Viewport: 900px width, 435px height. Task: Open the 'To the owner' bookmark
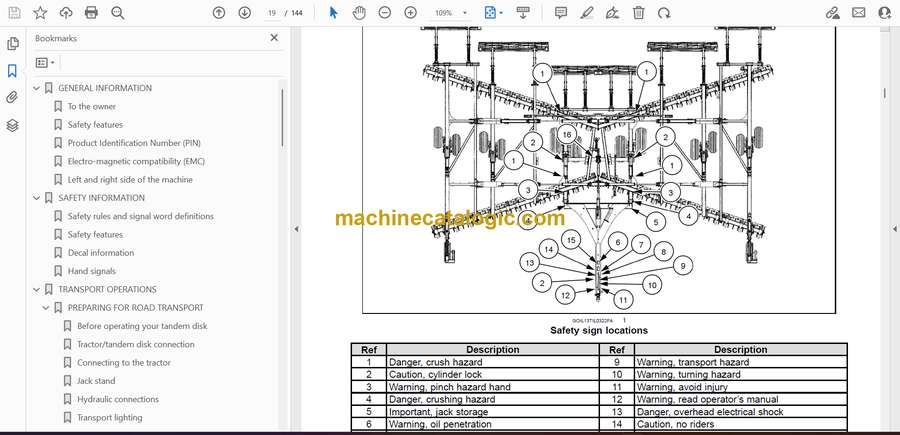tap(92, 106)
